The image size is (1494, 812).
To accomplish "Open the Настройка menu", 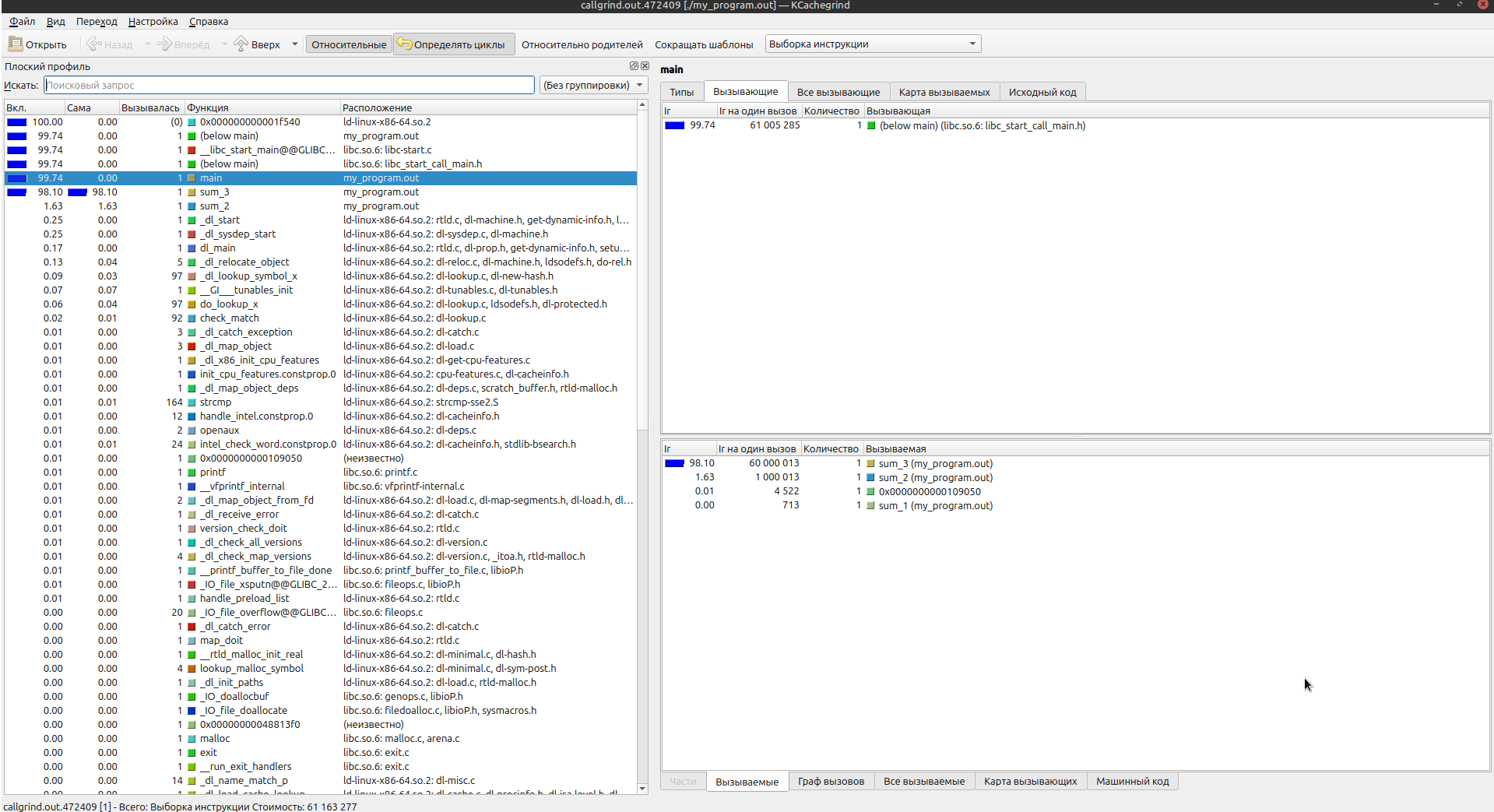I will coord(153,22).
